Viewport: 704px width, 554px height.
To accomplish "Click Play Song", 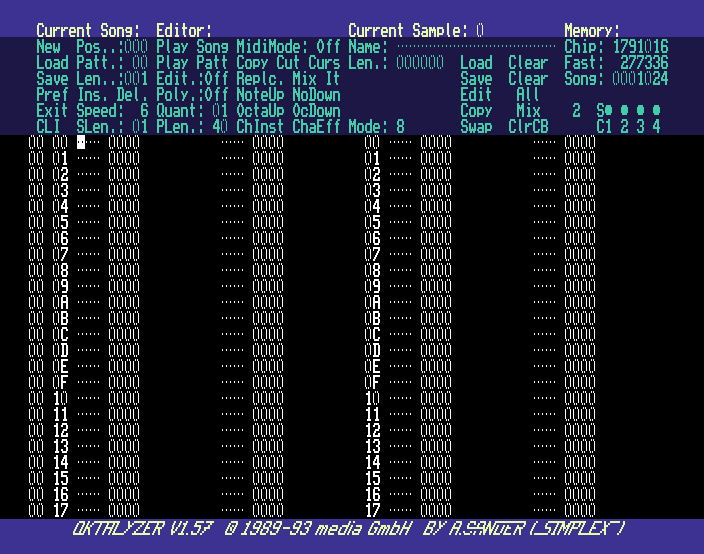I will (x=192, y=47).
